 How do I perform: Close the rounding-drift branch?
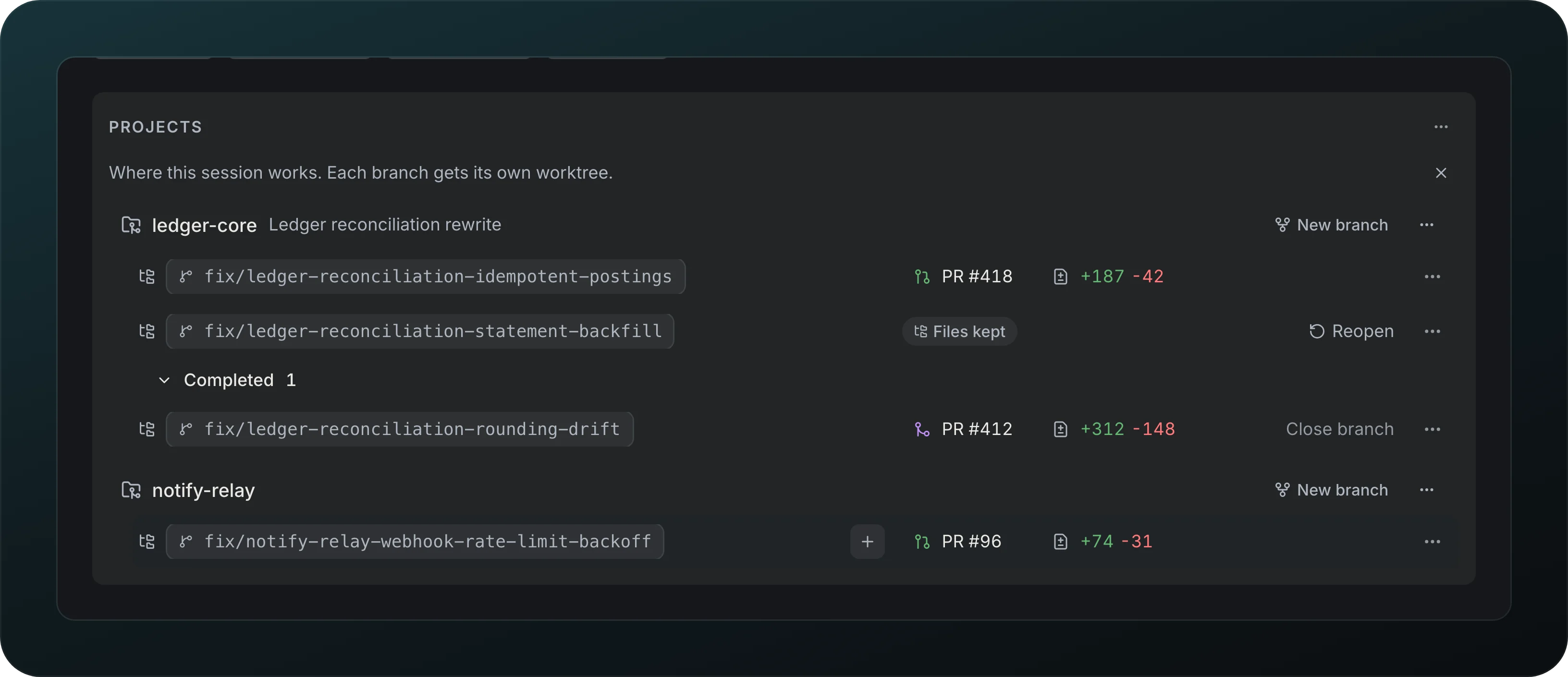click(x=1340, y=429)
